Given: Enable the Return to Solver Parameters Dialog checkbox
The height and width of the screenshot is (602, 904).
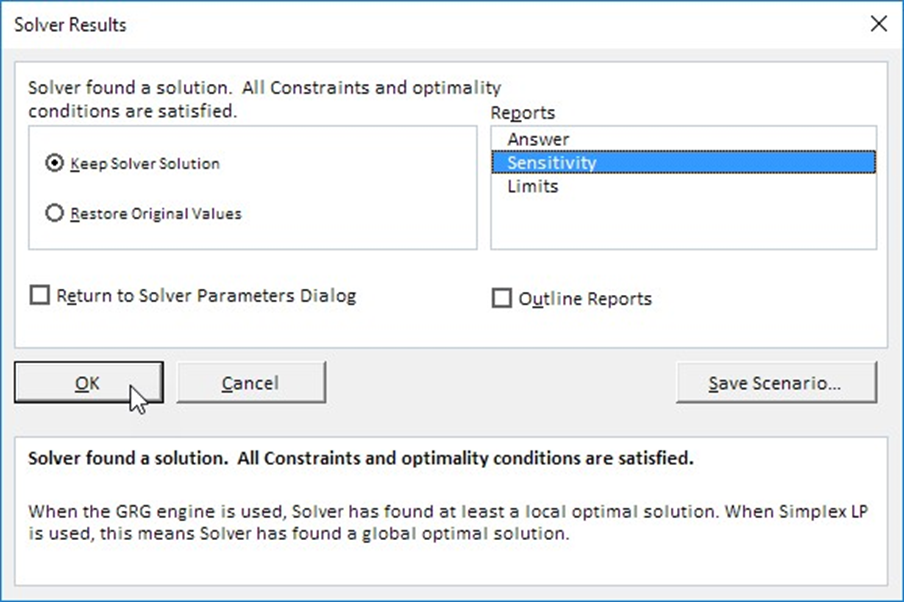Looking at the screenshot, I should [40, 295].
